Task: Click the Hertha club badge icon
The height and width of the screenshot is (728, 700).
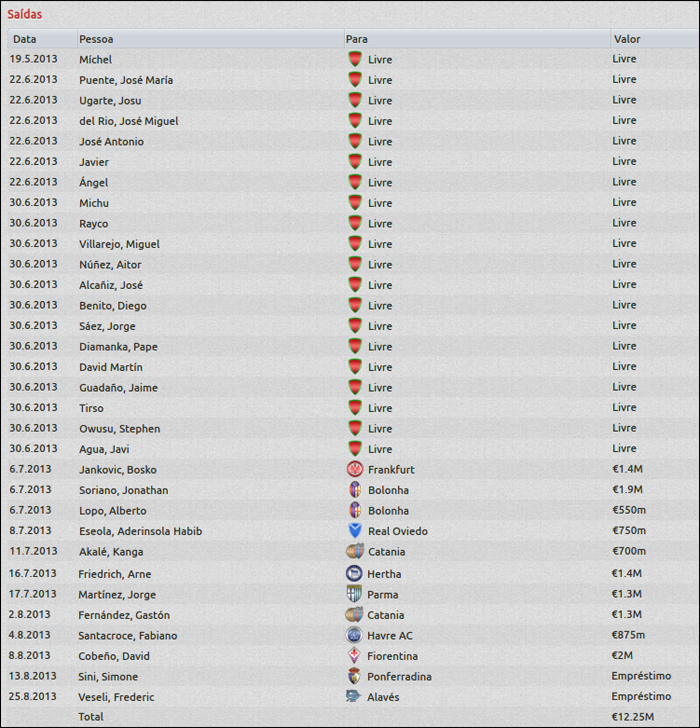Action: [x=354, y=574]
